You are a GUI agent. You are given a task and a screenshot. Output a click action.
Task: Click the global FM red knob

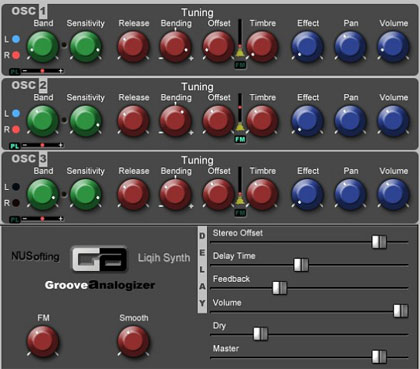point(43,341)
